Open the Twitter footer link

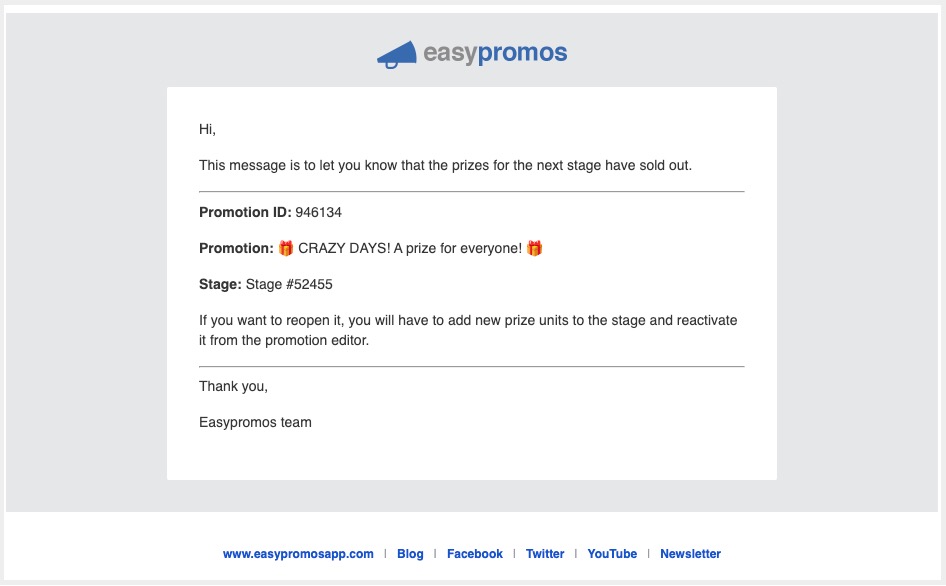tap(545, 554)
